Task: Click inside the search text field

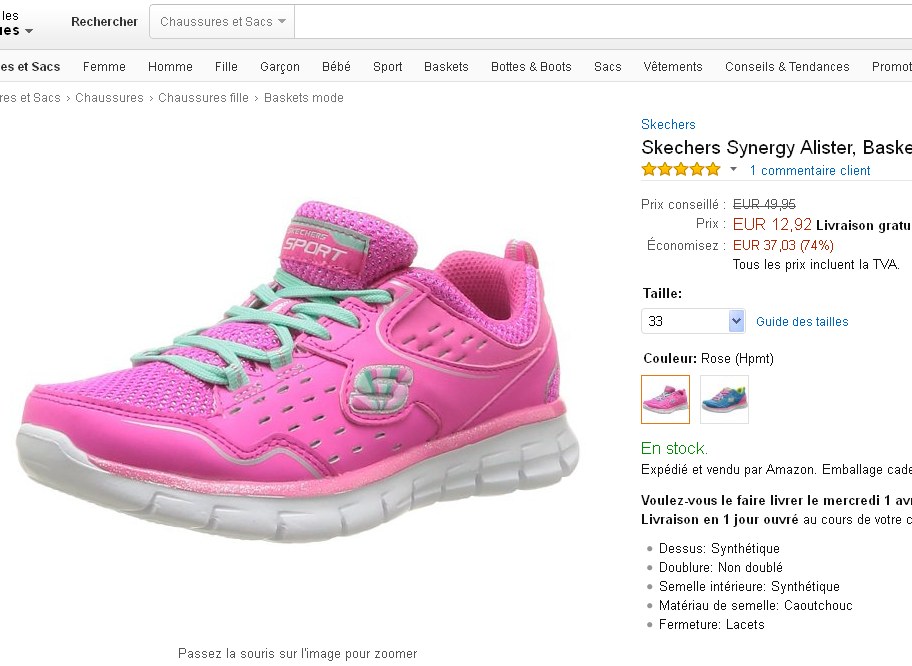Action: tap(600, 22)
